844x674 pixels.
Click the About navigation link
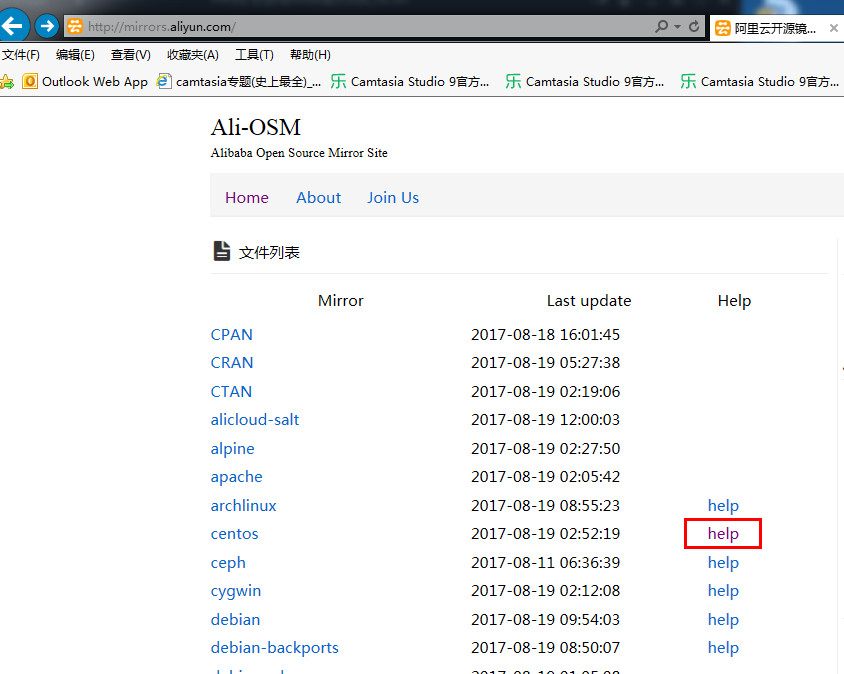coord(319,198)
